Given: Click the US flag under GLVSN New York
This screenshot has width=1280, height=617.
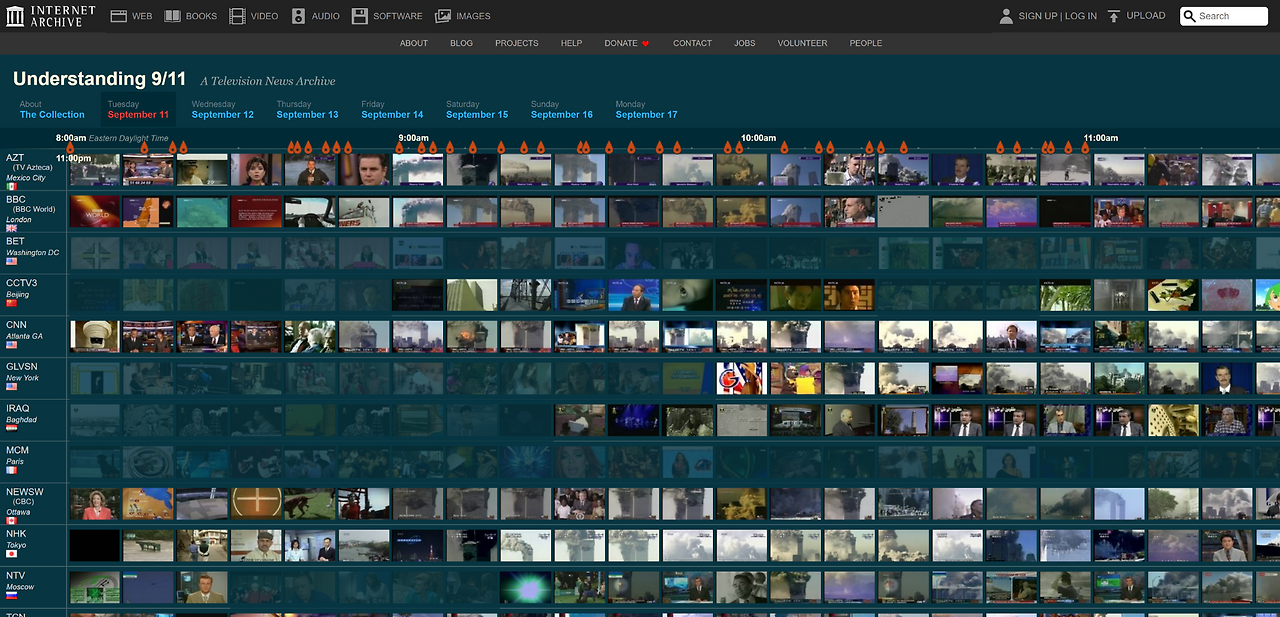Looking at the screenshot, I should [12, 387].
